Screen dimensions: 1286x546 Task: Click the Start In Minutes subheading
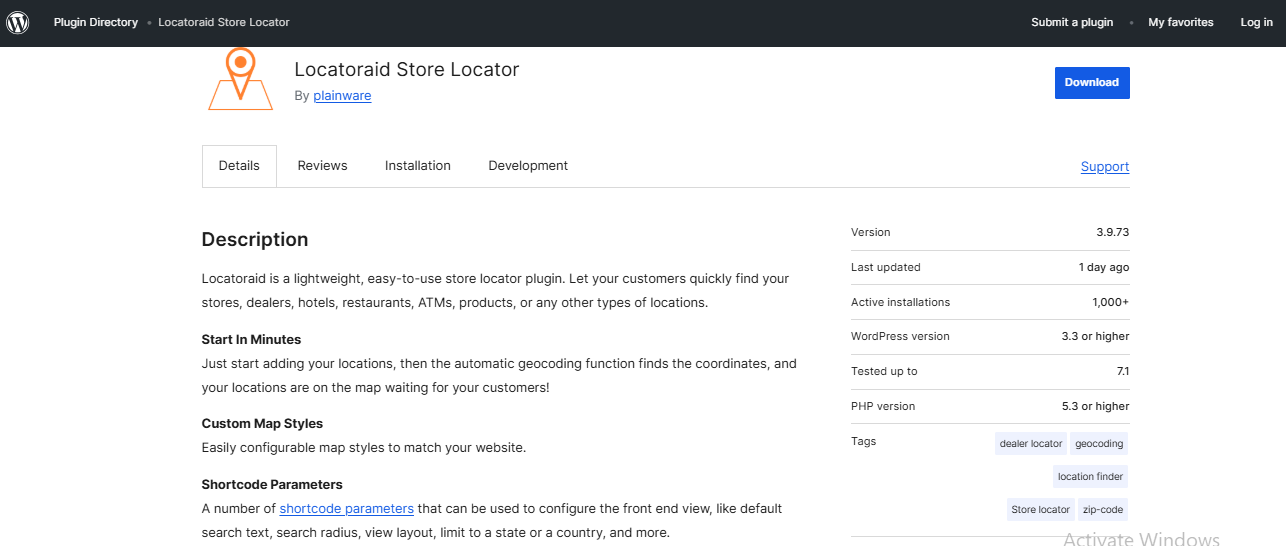pyautogui.click(x=251, y=340)
